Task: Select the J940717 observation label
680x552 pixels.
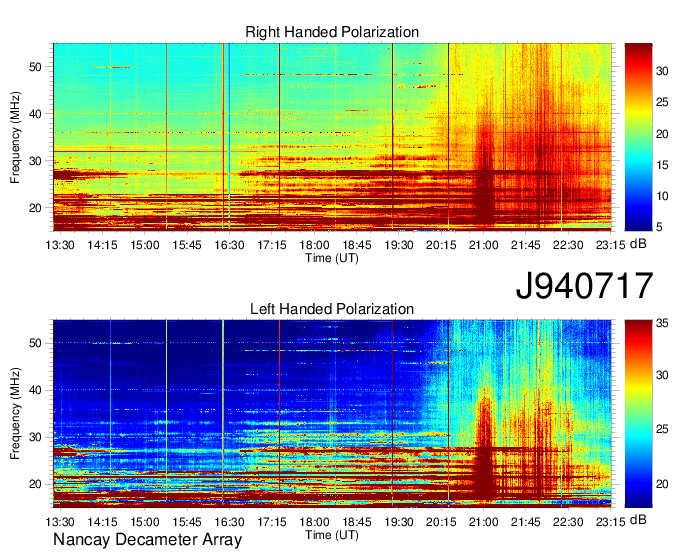Action: pos(584,286)
